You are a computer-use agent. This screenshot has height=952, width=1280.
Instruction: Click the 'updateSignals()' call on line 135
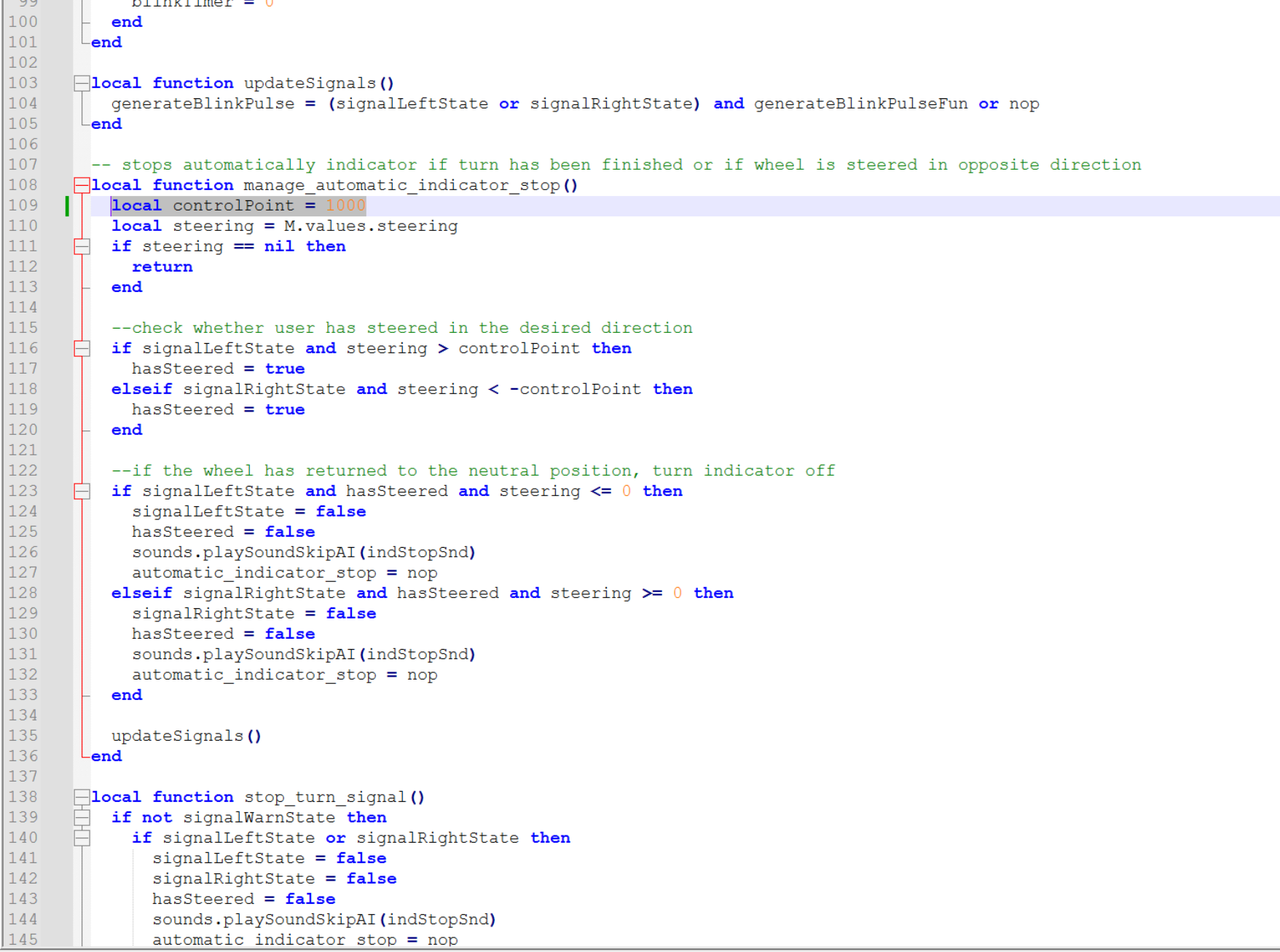[186, 736]
